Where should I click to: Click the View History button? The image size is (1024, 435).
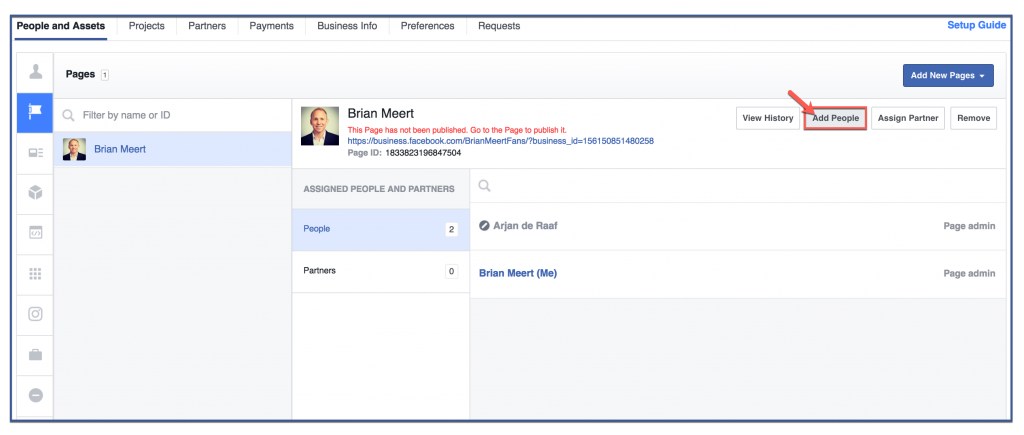tap(768, 118)
